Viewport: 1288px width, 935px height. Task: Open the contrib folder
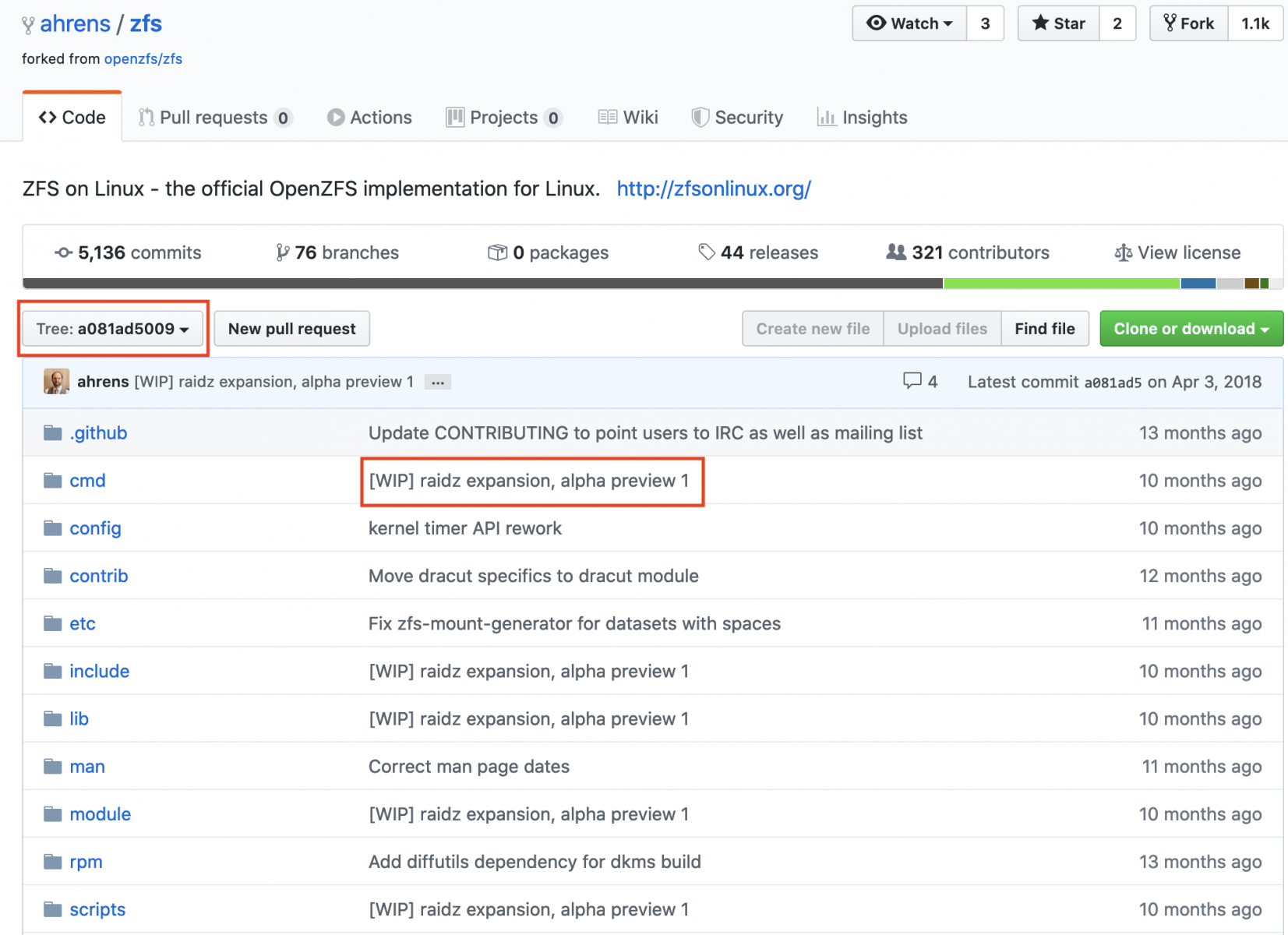[99, 576]
